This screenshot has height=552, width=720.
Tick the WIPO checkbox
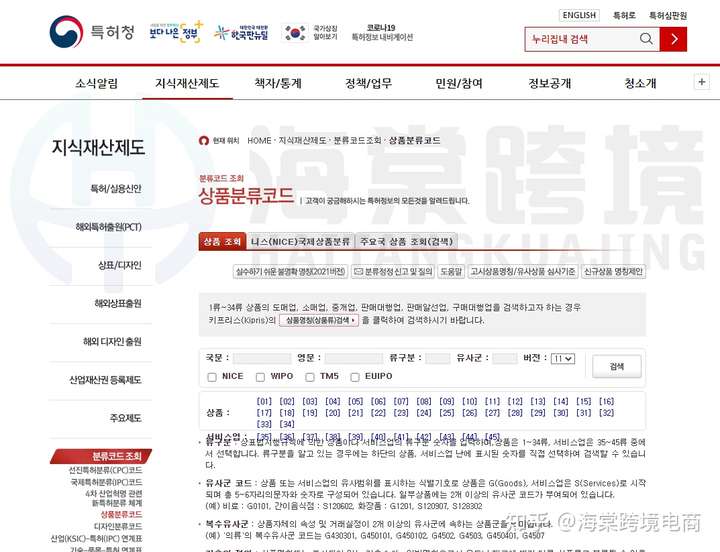[260, 377]
